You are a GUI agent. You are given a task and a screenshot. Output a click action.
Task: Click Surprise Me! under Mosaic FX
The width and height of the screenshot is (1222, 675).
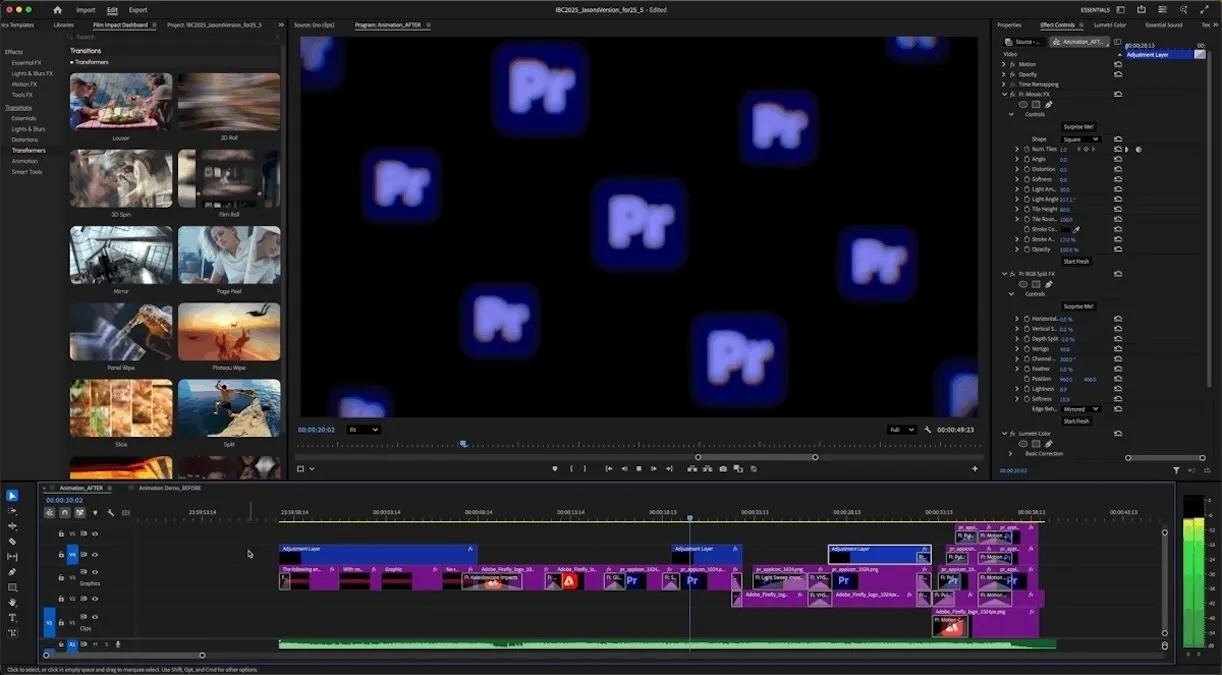pyautogui.click(x=1078, y=127)
